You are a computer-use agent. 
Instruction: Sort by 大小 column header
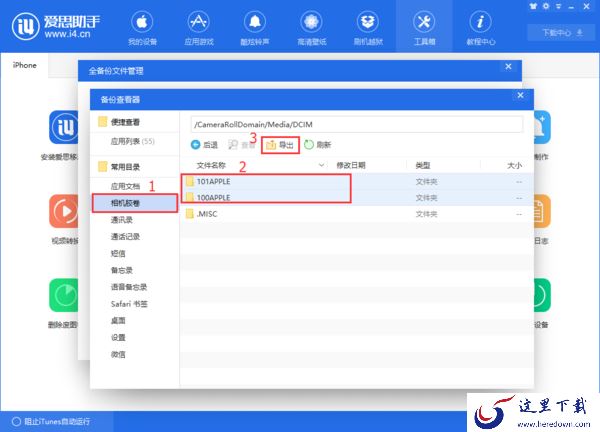(514, 165)
